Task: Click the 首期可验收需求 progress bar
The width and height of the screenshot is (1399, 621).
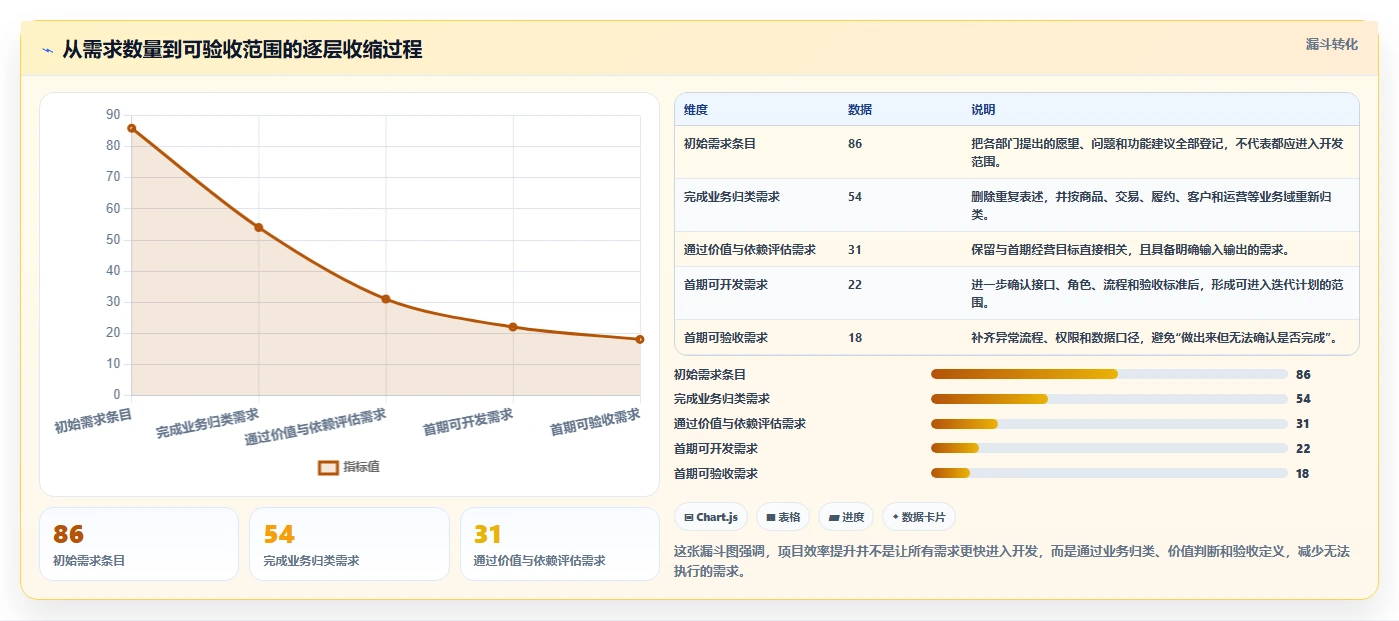Action: click(x=1109, y=473)
